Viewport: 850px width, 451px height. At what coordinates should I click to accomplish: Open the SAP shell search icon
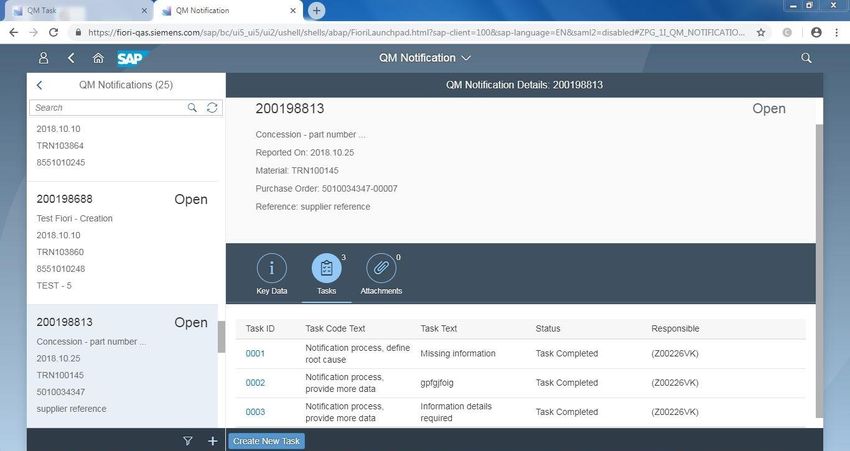(x=806, y=58)
